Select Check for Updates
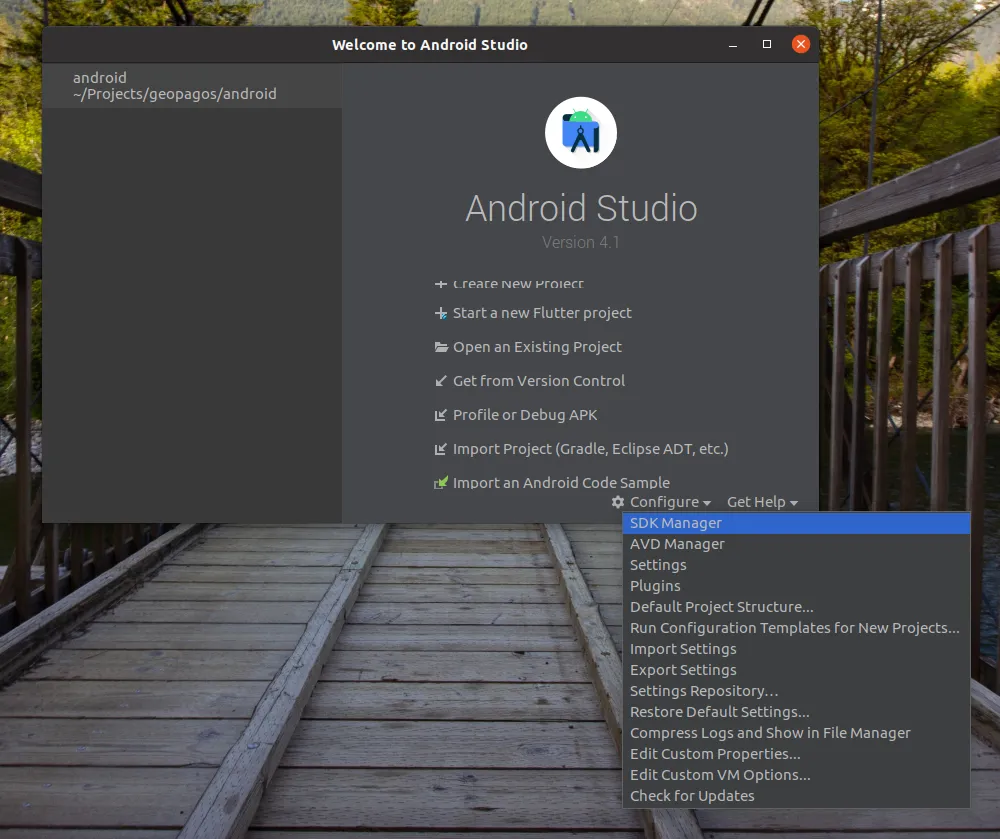The width and height of the screenshot is (1000, 839). [x=796, y=796]
